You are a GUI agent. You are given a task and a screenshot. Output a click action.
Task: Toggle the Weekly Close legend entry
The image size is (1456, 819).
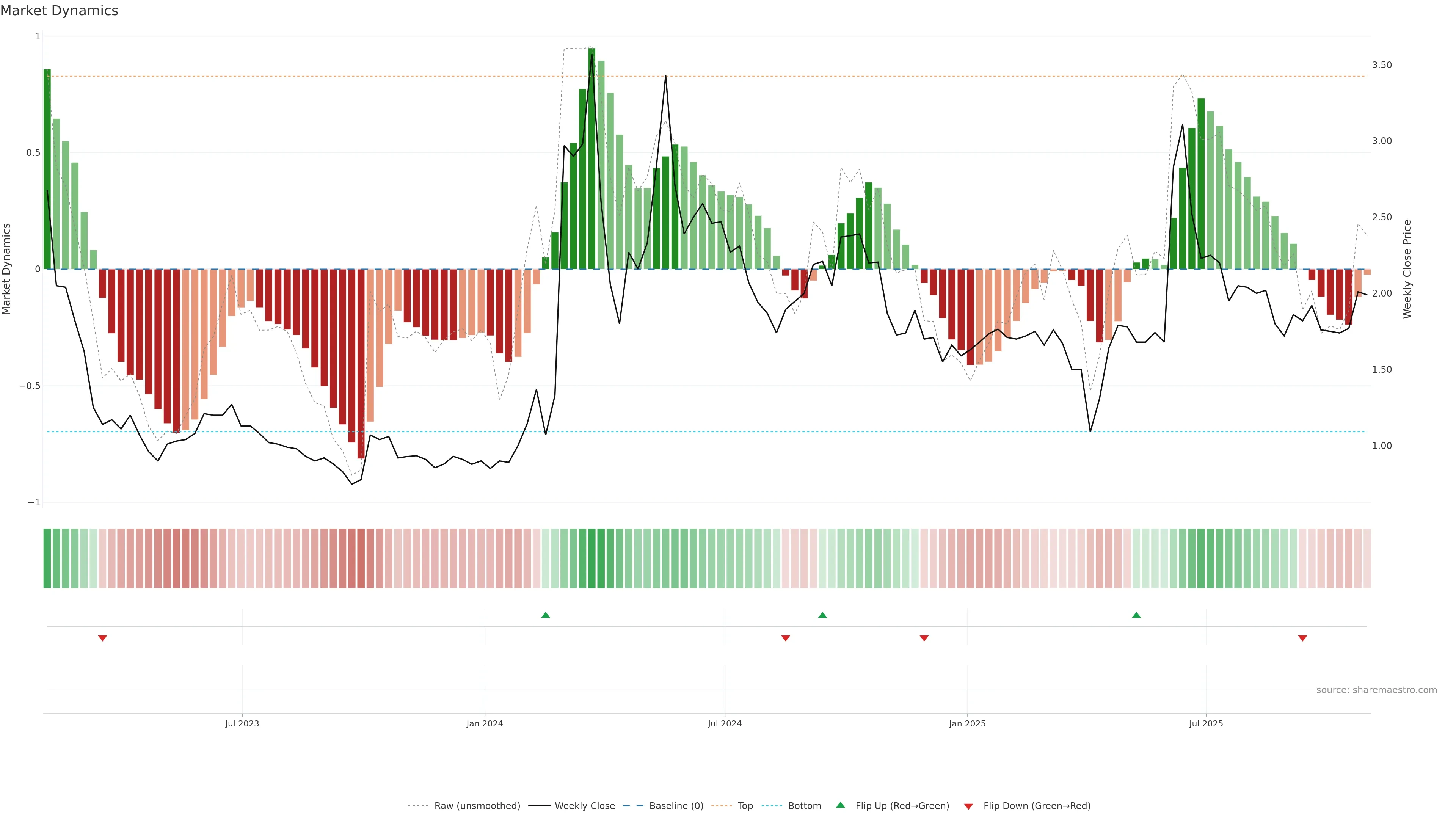(x=584, y=805)
